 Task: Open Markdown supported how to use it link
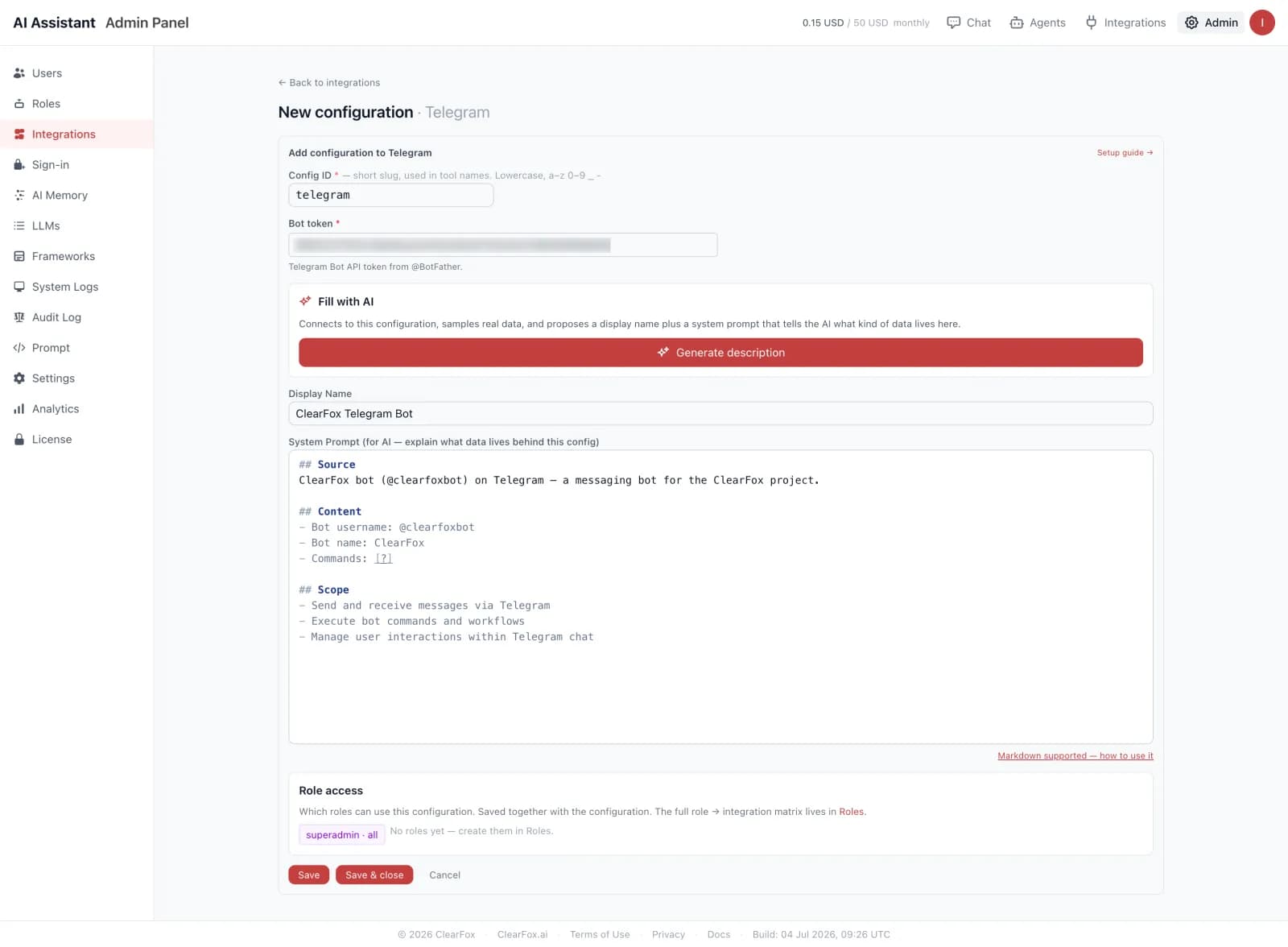[x=1075, y=756]
